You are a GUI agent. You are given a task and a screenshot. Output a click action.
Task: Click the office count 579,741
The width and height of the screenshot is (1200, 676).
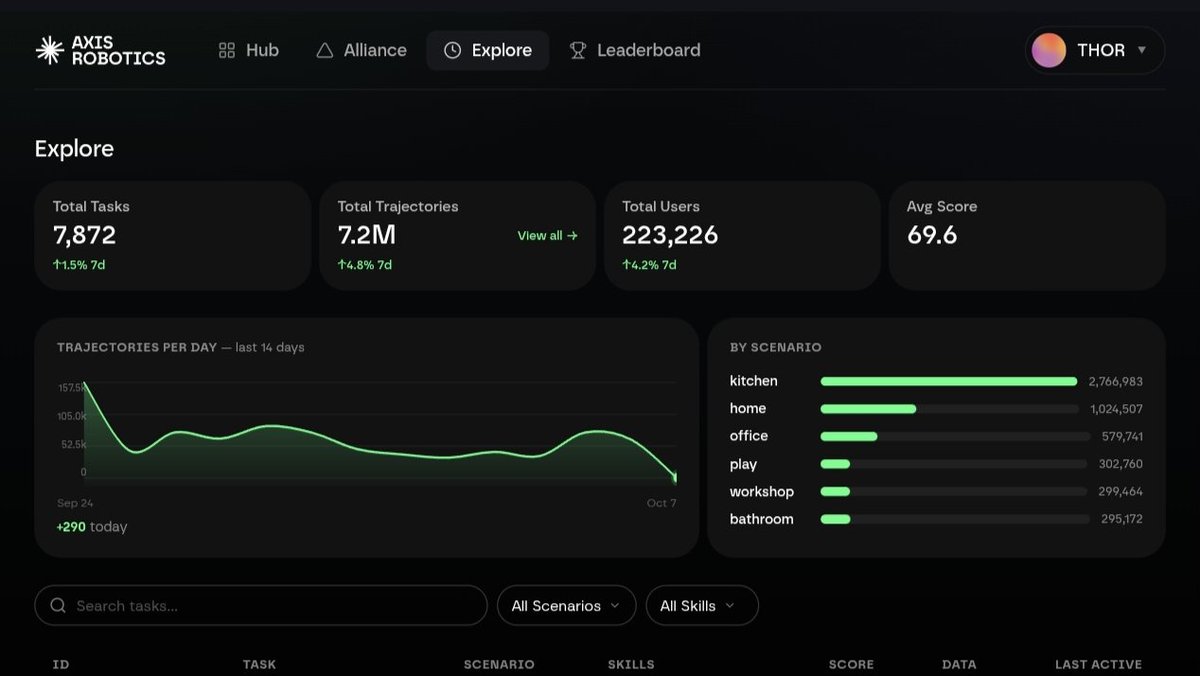tap(1122, 437)
